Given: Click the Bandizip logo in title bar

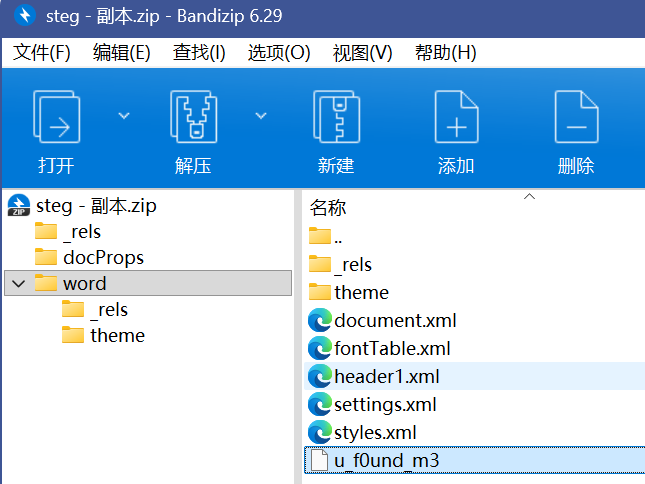Looking at the screenshot, I should [x=22, y=16].
